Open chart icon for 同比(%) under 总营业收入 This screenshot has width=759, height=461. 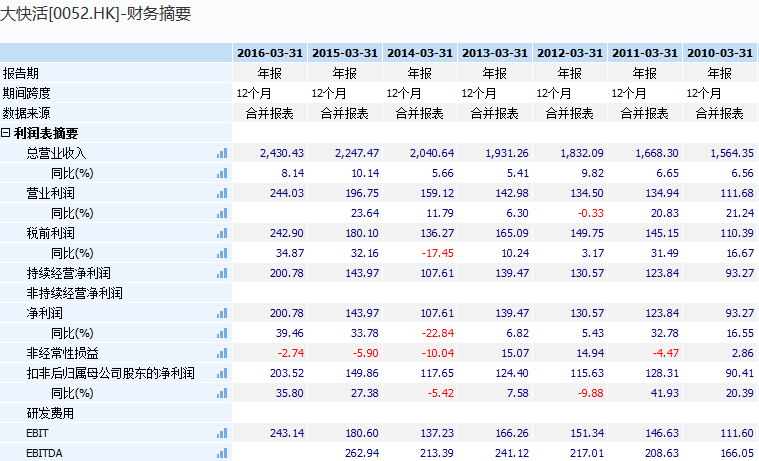(x=222, y=173)
